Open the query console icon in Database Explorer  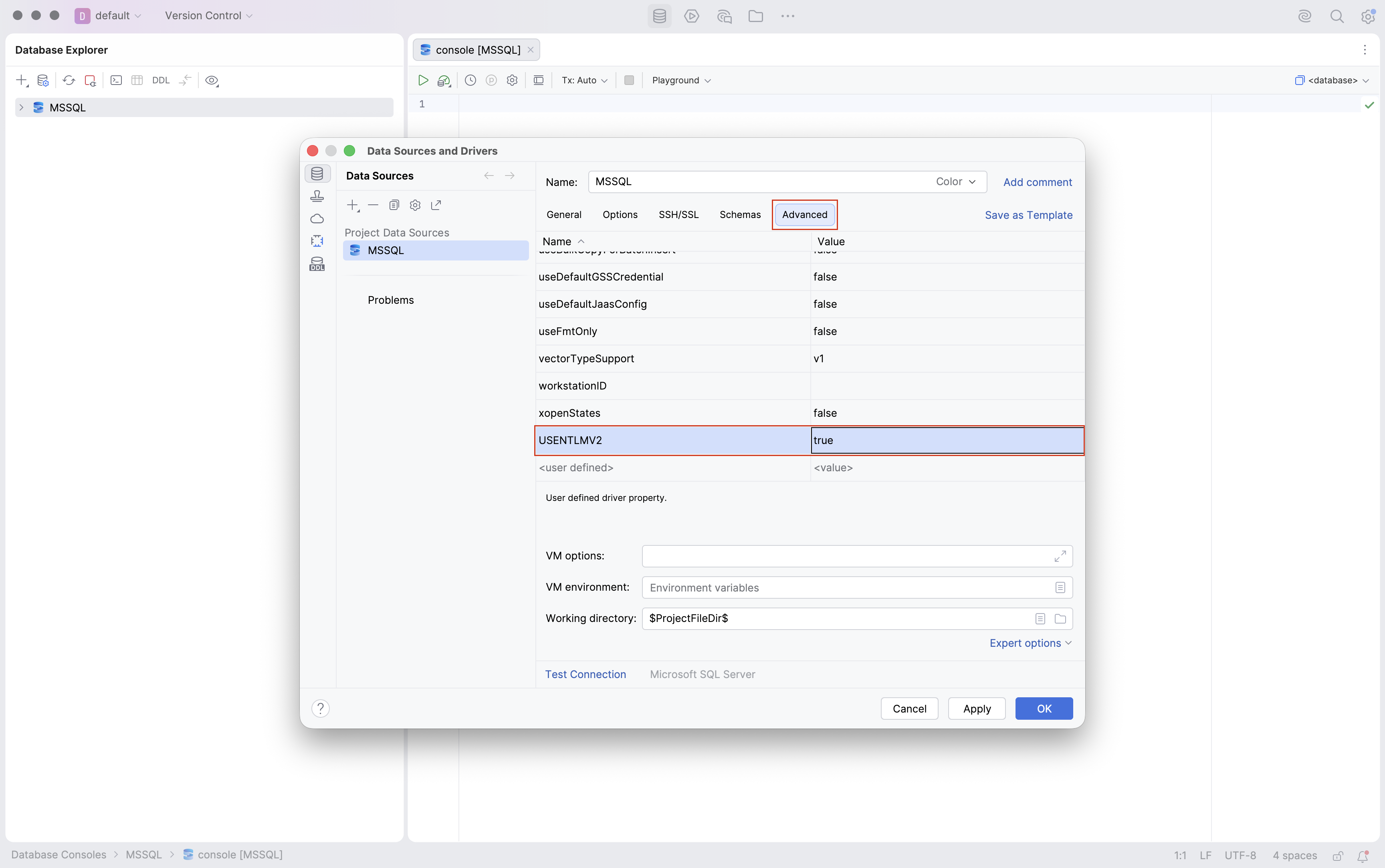(x=117, y=81)
